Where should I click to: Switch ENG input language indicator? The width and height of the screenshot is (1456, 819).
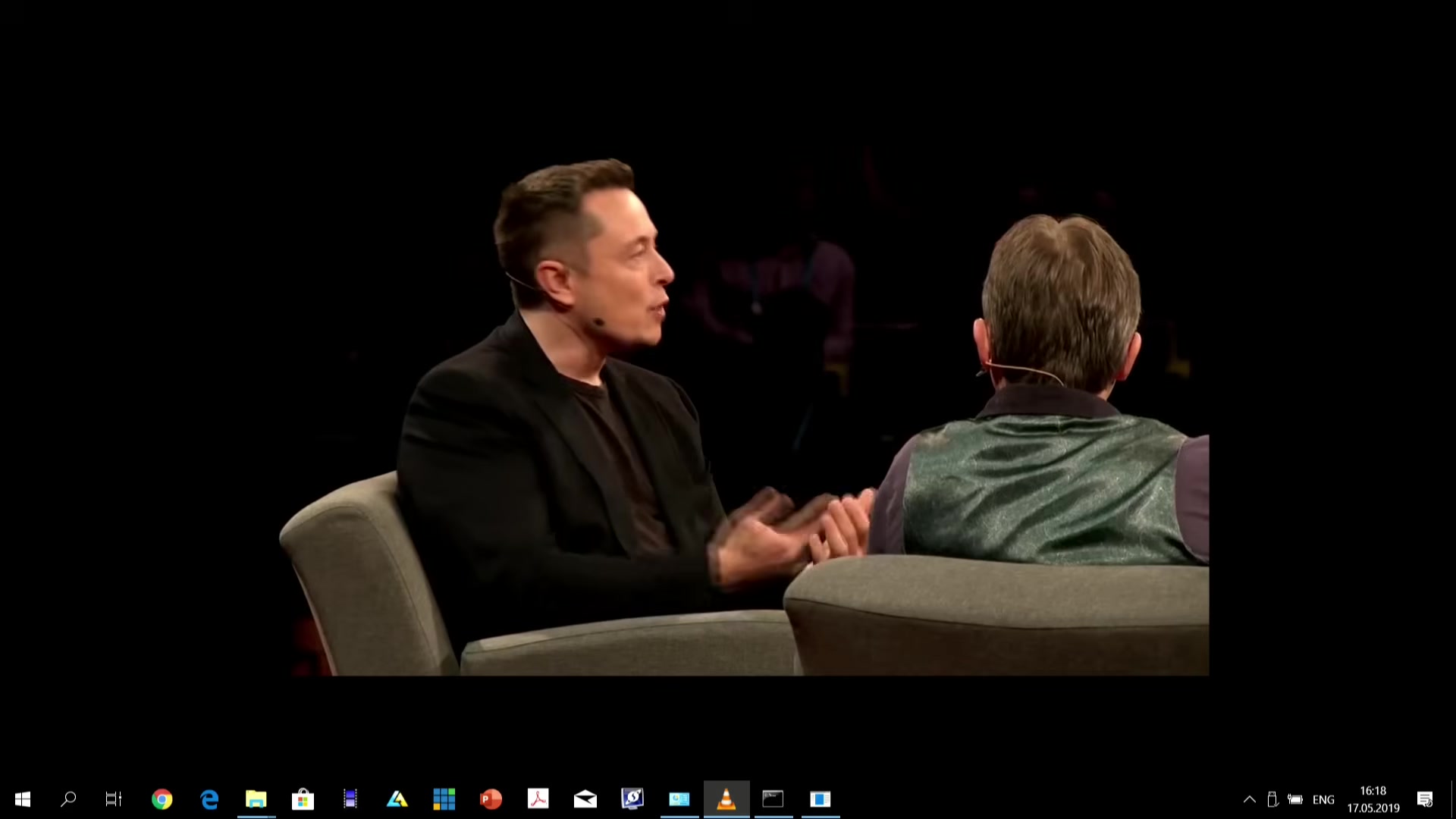[1323, 799]
